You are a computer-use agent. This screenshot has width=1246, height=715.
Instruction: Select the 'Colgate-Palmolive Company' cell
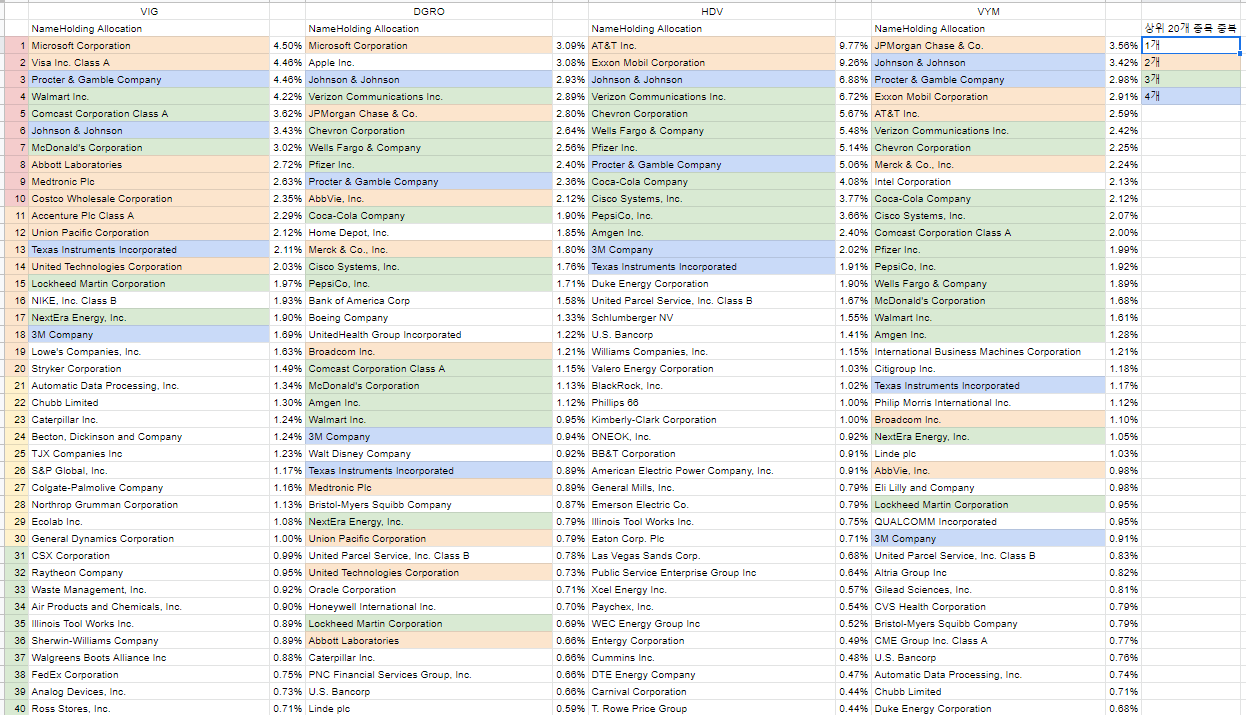[149, 487]
